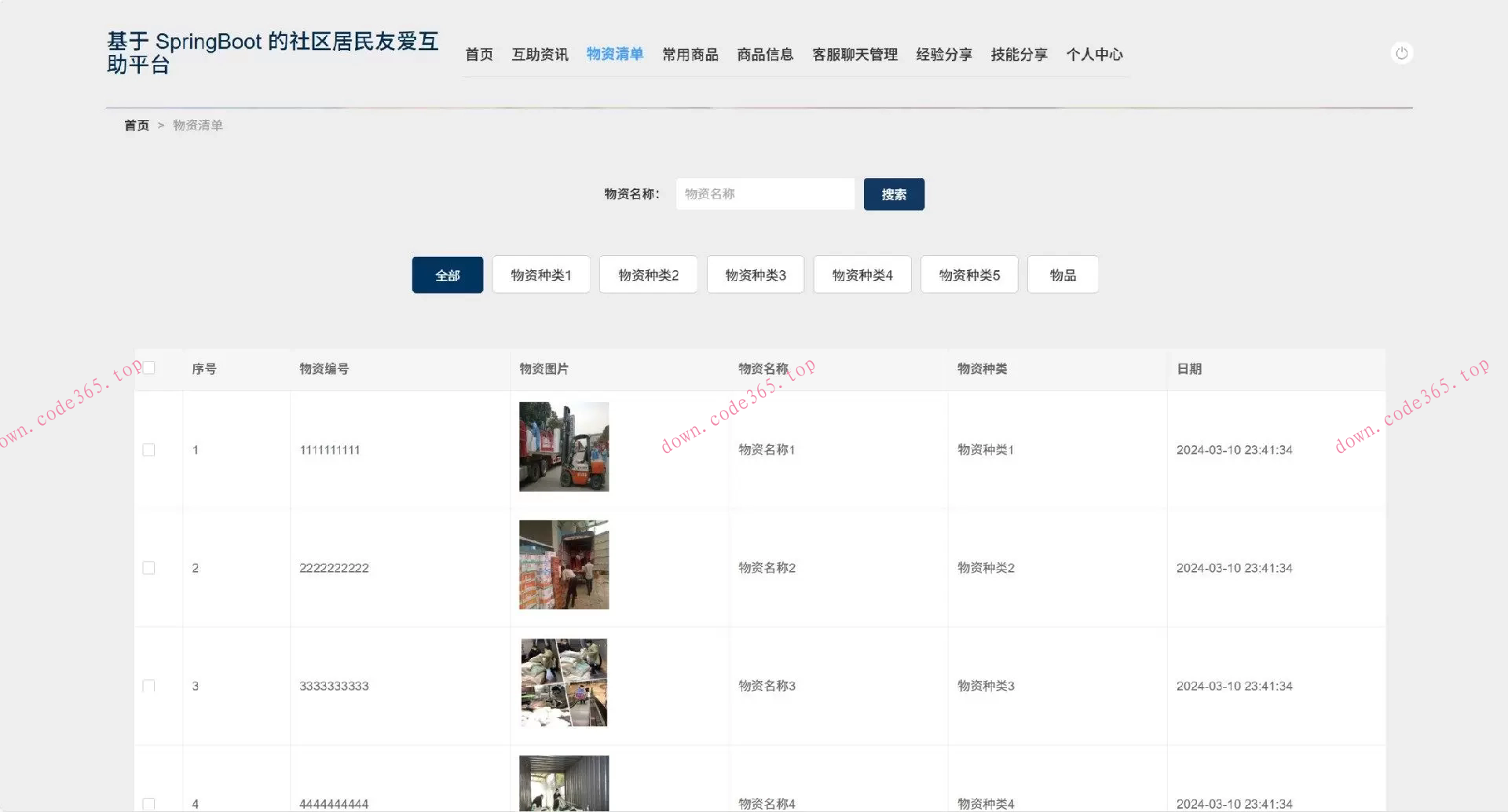Toggle the select-all checkbox in table header
This screenshot has width=1508, height=812.
click(x=148, y=367)
